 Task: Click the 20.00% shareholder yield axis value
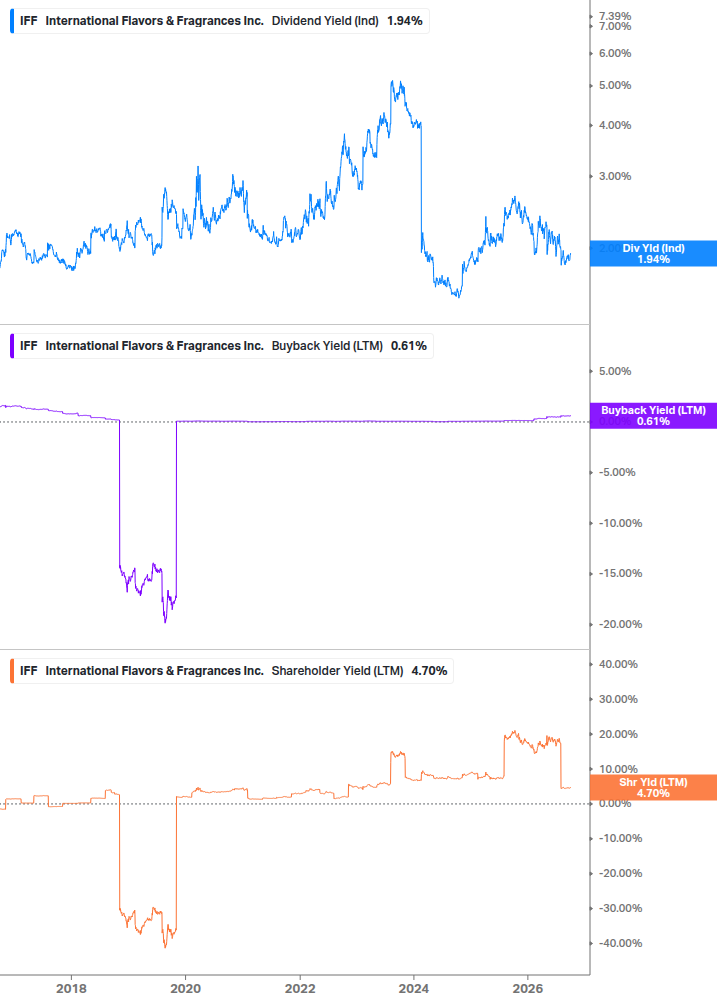click(618, 735)
